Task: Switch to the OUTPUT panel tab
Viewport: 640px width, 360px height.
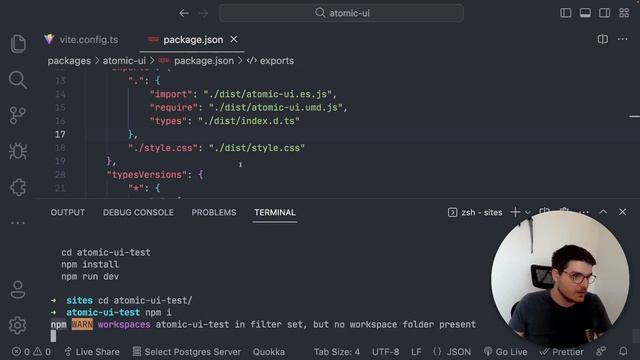Action: point(68,213)
